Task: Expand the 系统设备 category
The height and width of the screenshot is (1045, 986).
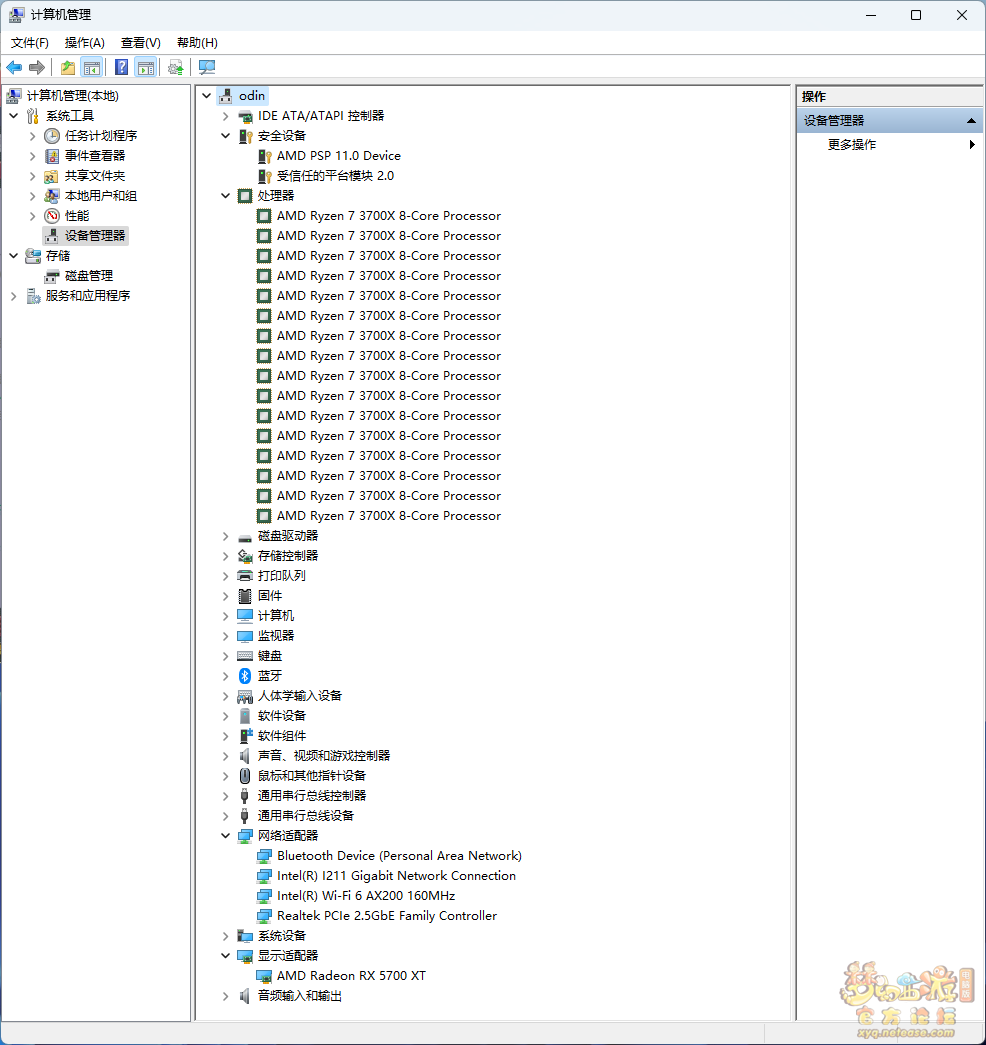Action: tap(225, 936)
